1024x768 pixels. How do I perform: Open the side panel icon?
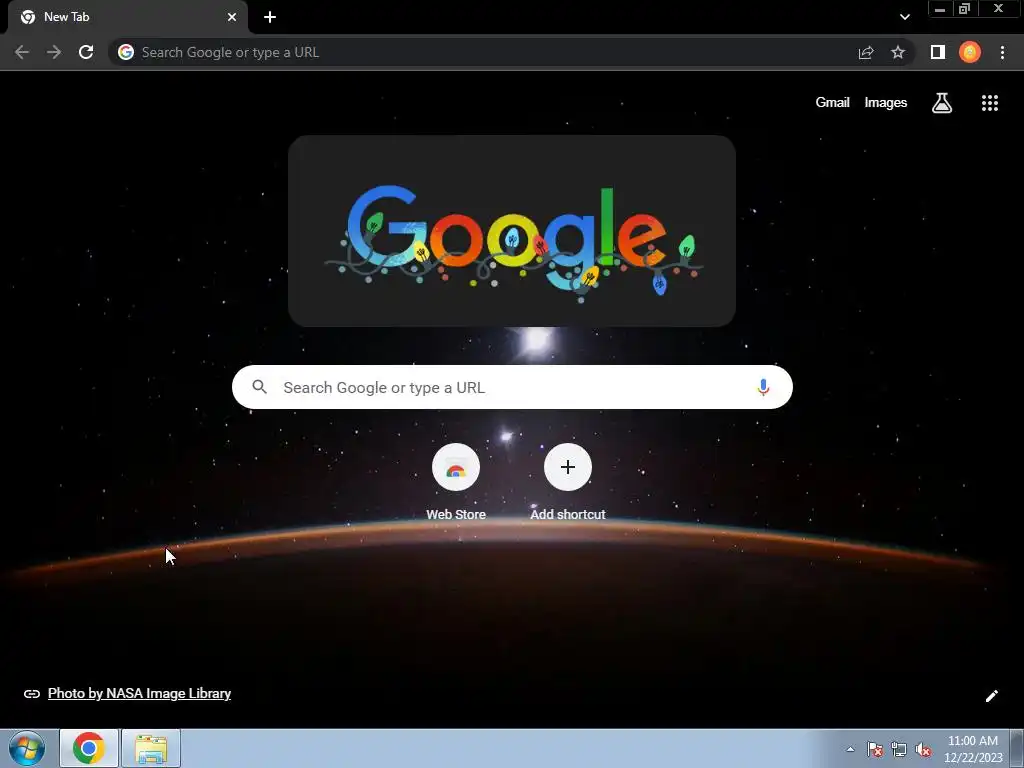tap(938, 52)
